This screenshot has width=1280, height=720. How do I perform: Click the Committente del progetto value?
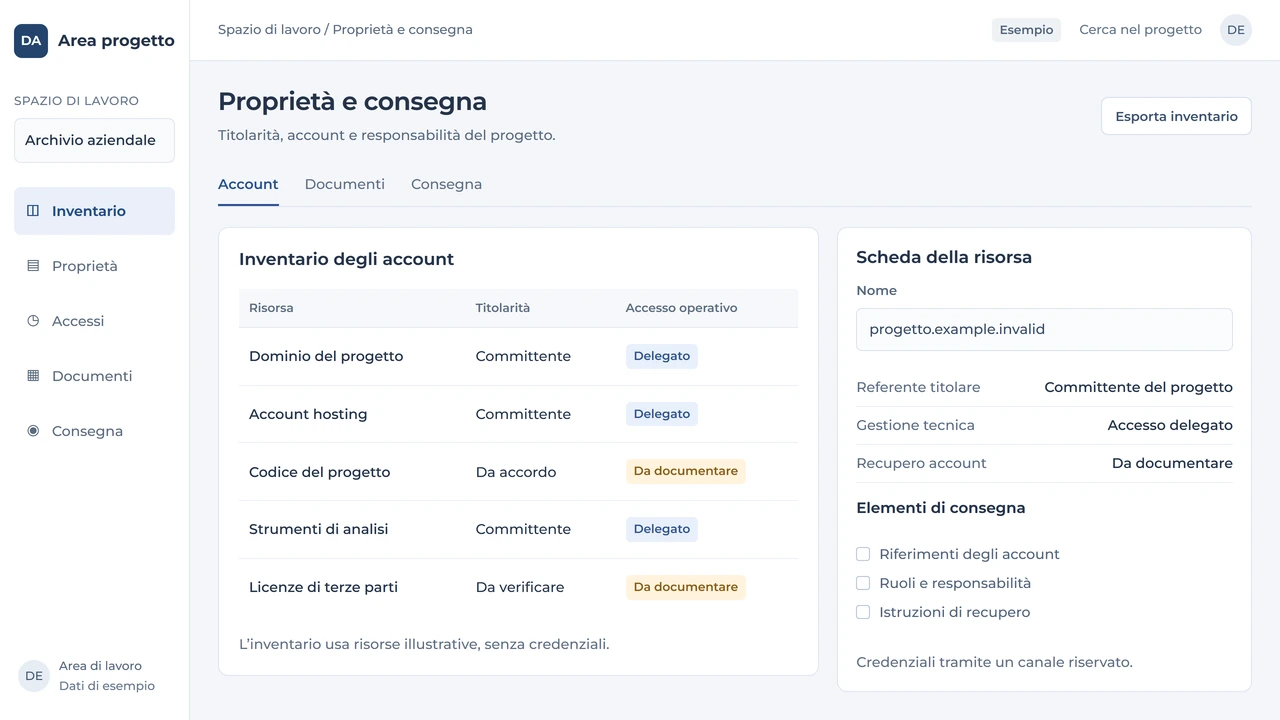[x=1138, y=387]
